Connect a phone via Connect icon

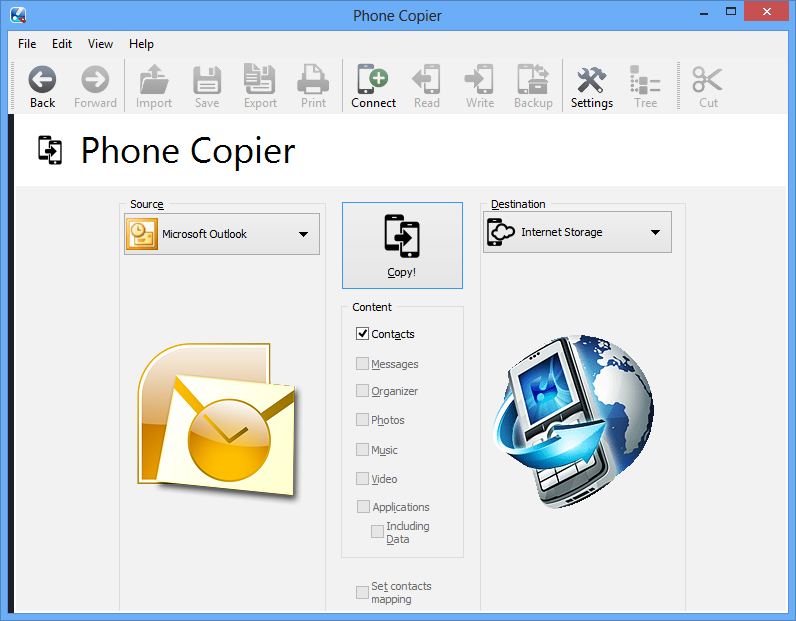click(x=373, y=79)
